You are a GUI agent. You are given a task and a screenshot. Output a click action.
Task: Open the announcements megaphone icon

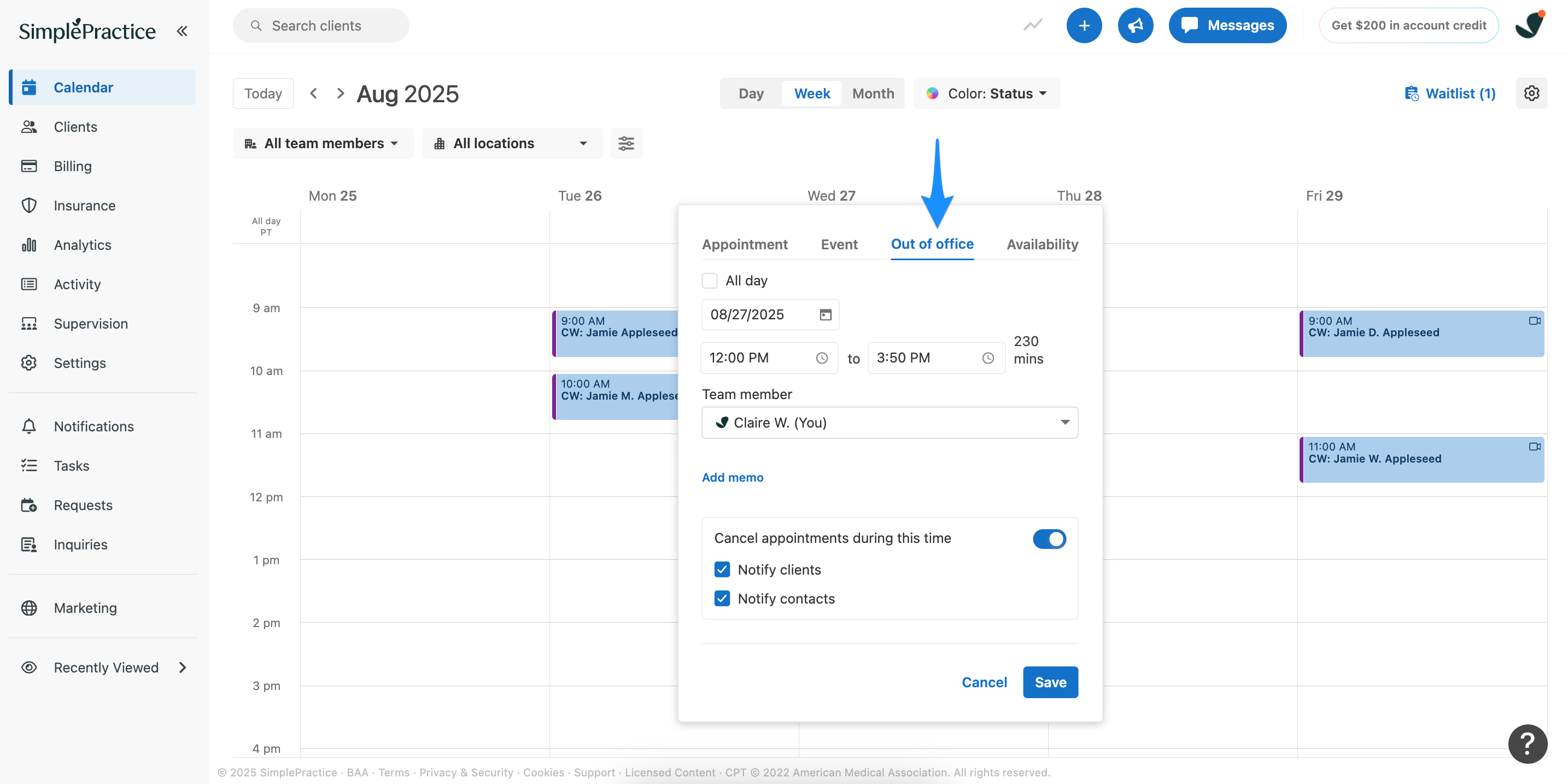point(1135,26)
